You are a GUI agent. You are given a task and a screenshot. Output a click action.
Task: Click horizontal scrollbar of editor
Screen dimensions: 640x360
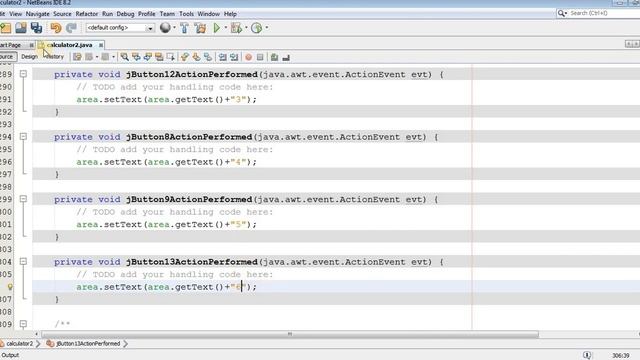[x=289, y=334]
